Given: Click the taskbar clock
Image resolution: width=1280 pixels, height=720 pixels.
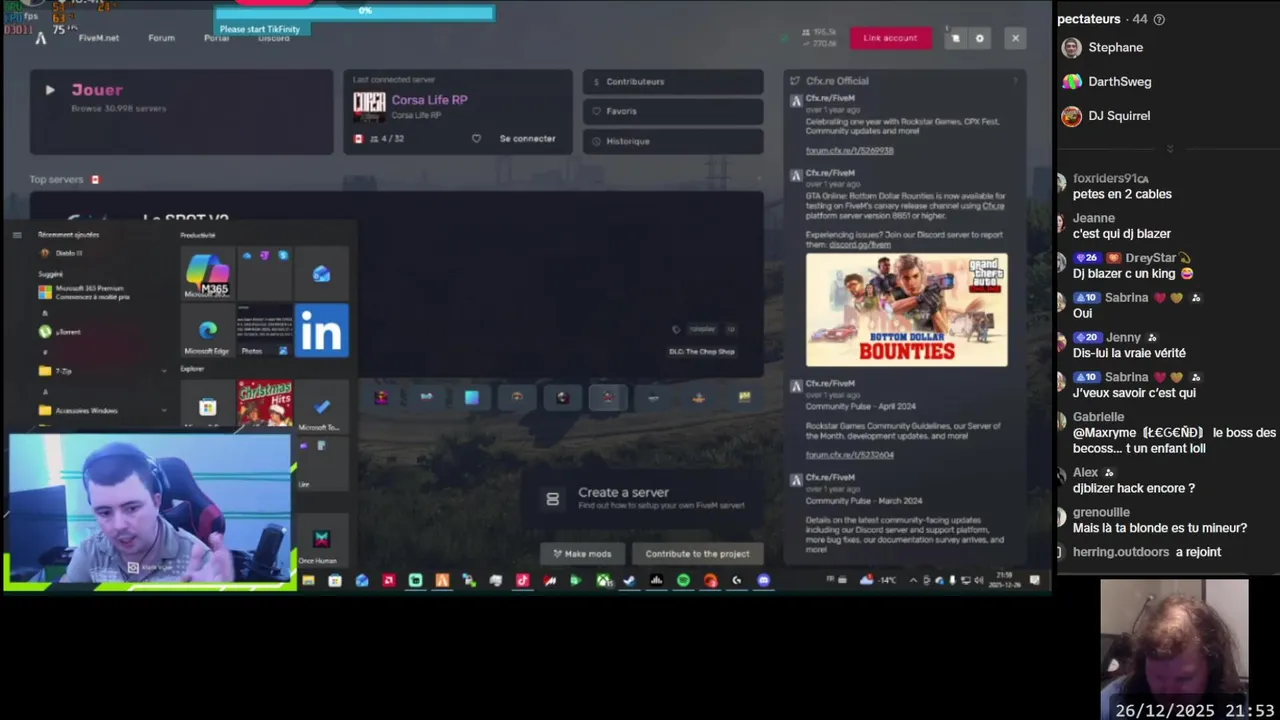Looking at the screenshot, I should [1004, 580].
